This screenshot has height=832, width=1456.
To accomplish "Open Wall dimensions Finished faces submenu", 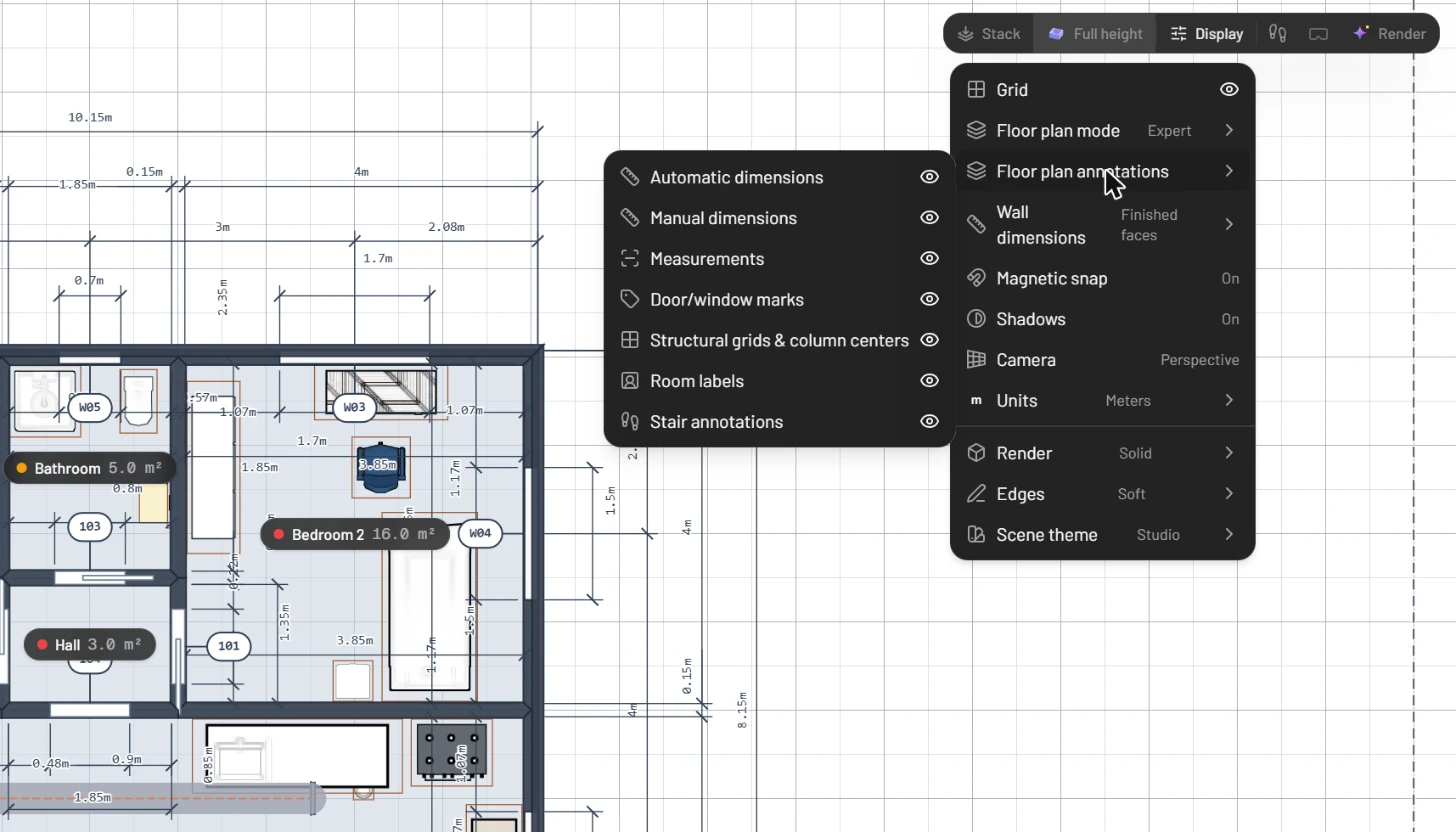I will (x=1102, y=225).
